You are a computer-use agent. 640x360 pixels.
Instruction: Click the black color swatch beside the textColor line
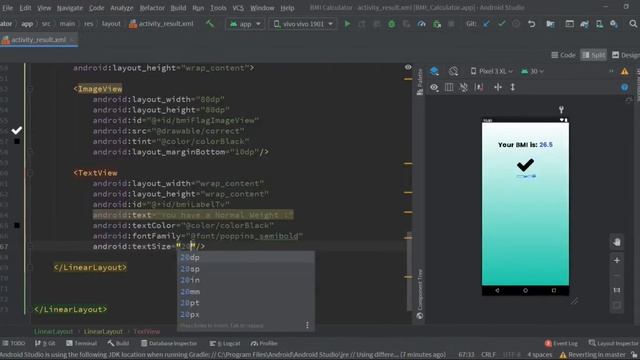(17, 225)
